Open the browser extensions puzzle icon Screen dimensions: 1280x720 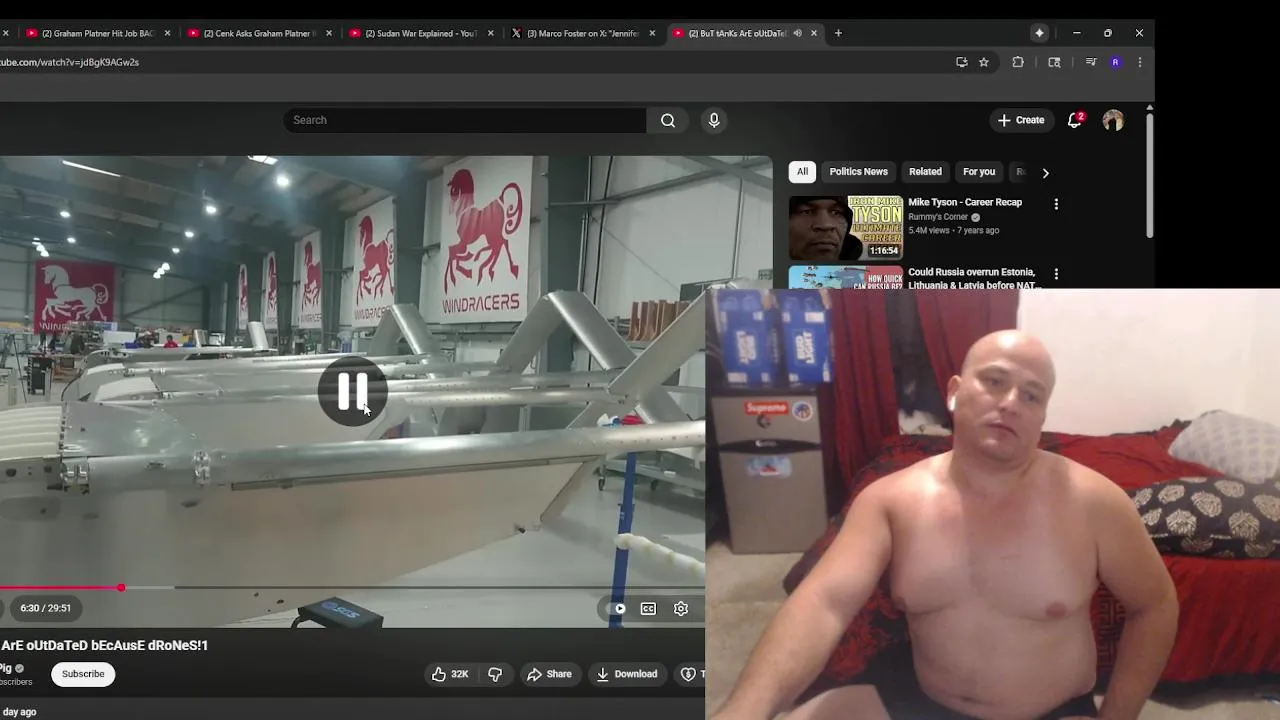1018,62
